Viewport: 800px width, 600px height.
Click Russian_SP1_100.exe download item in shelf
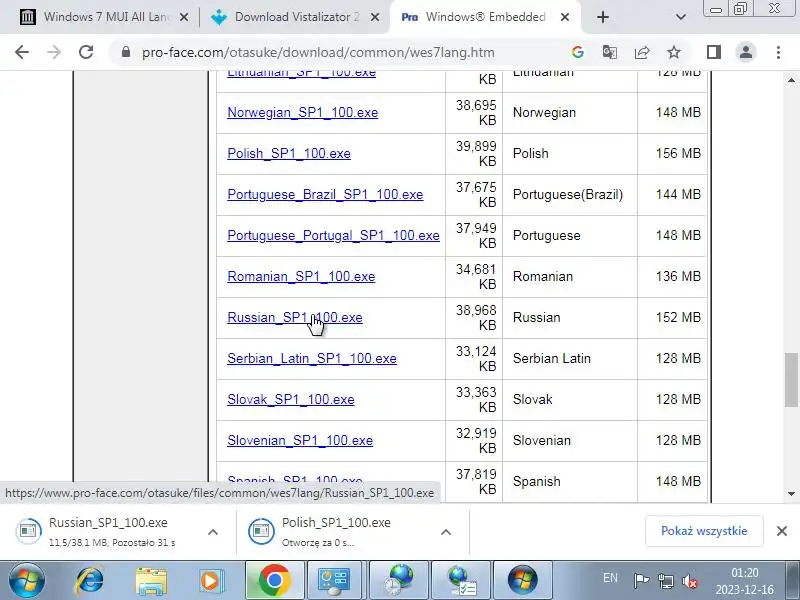[x=108, y=532]
